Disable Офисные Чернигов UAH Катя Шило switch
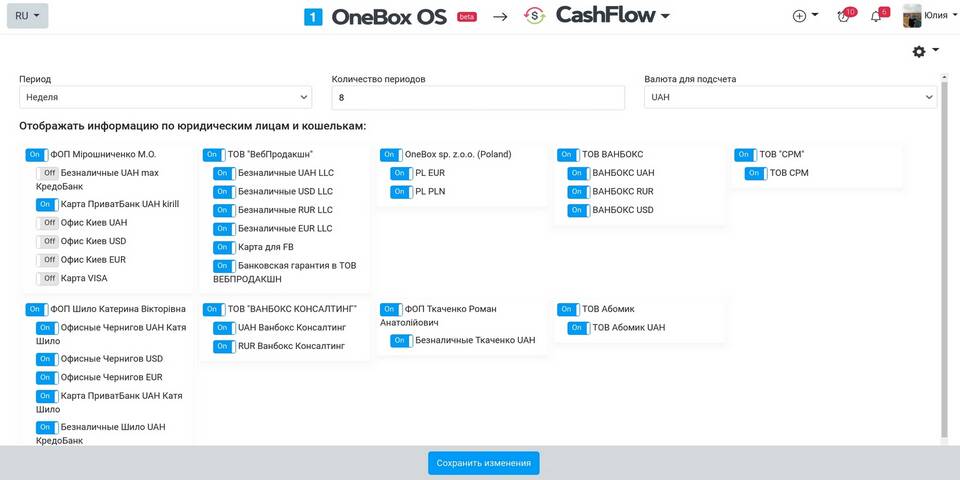Image resolution: width=960 pixels, height=480 pixels. 47,328
